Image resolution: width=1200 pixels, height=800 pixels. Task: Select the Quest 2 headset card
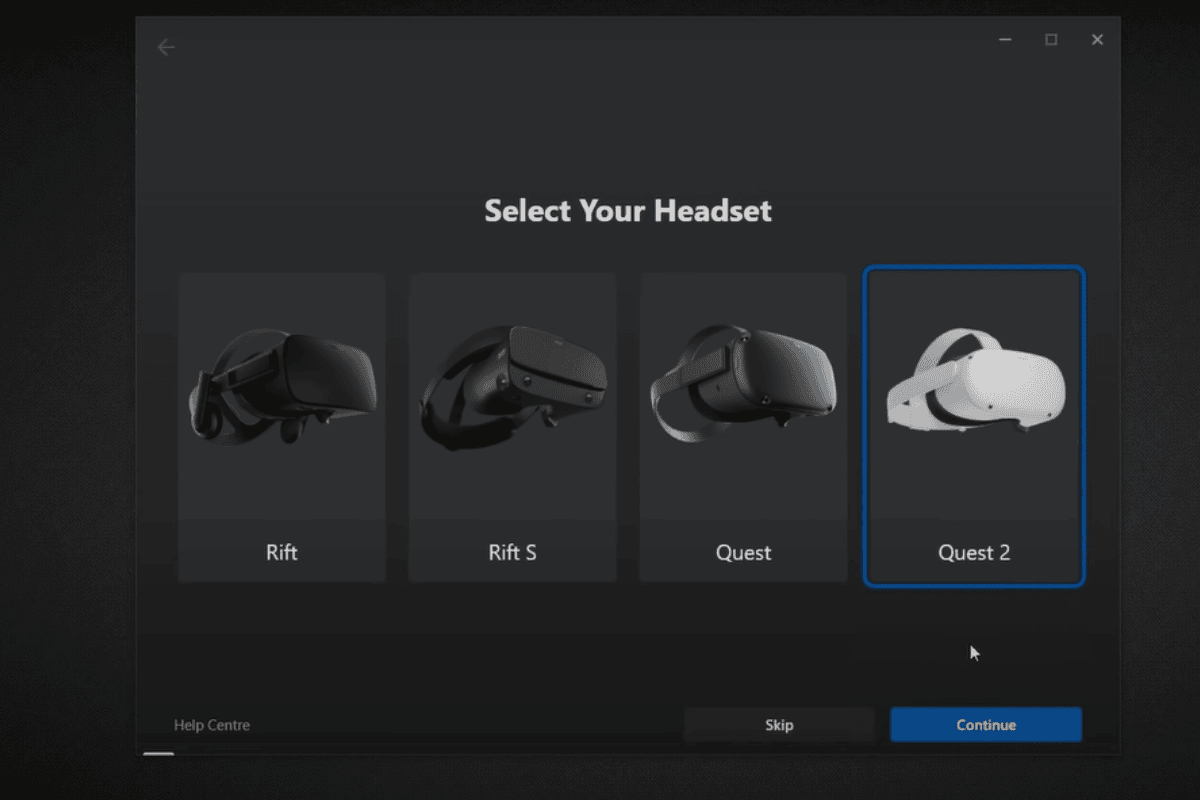[974, 426]
